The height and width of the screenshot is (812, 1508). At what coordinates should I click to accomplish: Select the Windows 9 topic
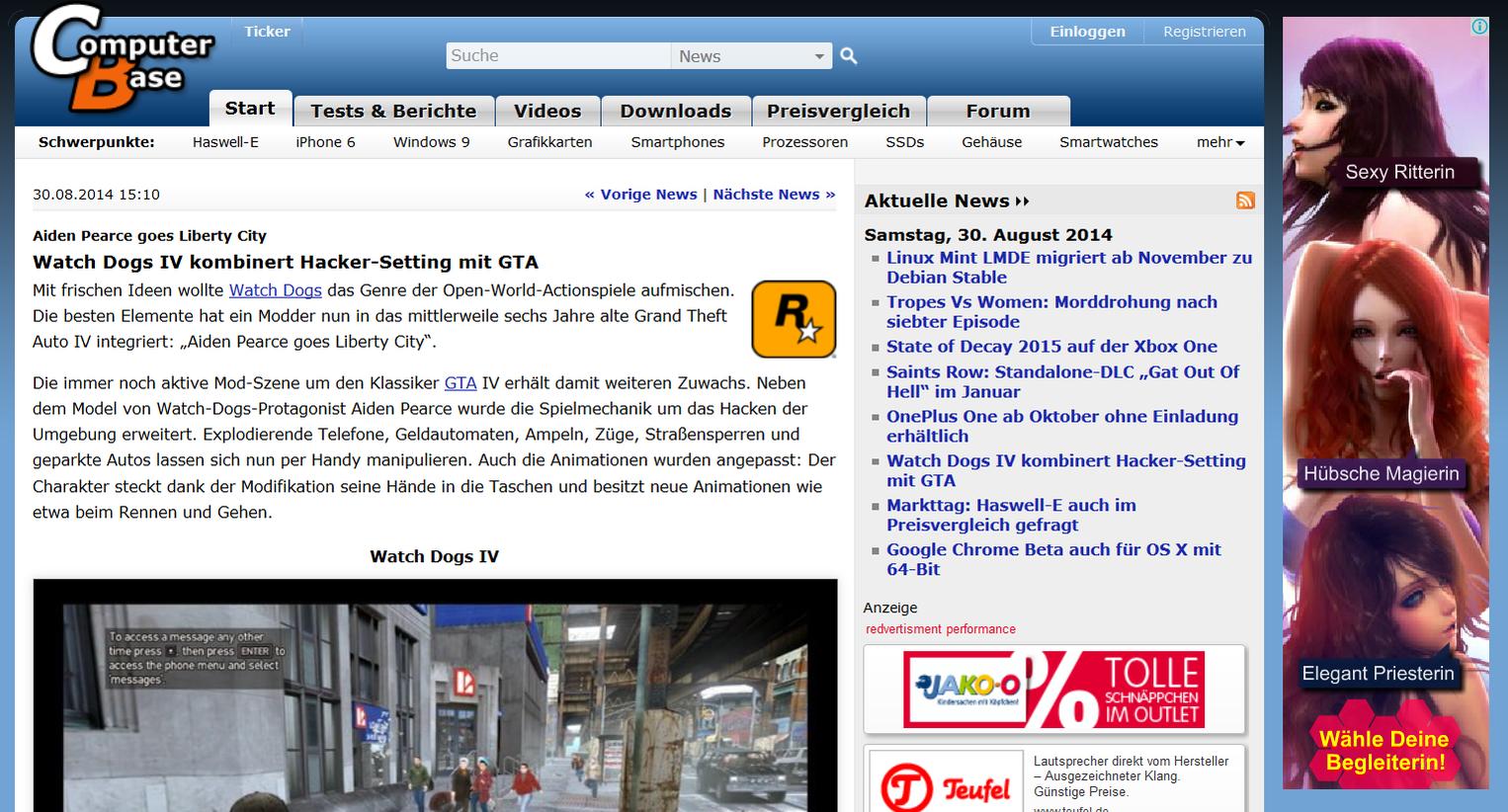(432, 142)
